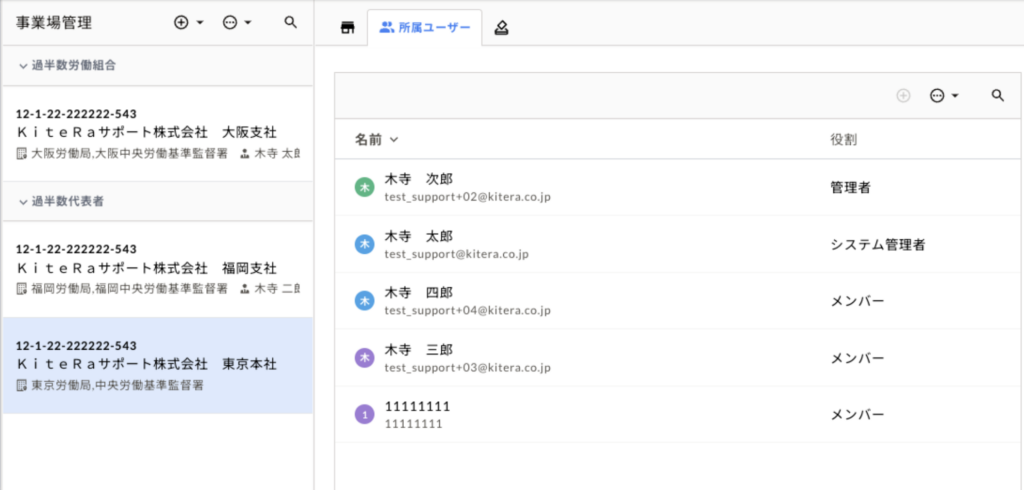Screen dimensions: 1024x490
Task: Sort by the 名前 column header
Action: (376, 140)
